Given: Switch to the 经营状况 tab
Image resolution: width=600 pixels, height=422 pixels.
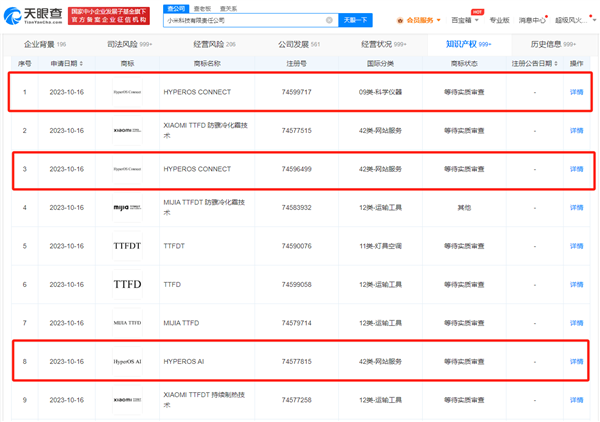Looking at the screenshot, I should (x=383, y=44).
